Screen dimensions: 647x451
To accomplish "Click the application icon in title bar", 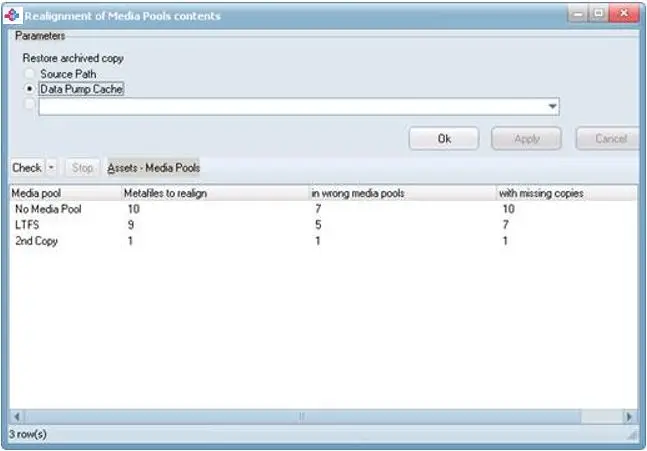I will [13, 15].
